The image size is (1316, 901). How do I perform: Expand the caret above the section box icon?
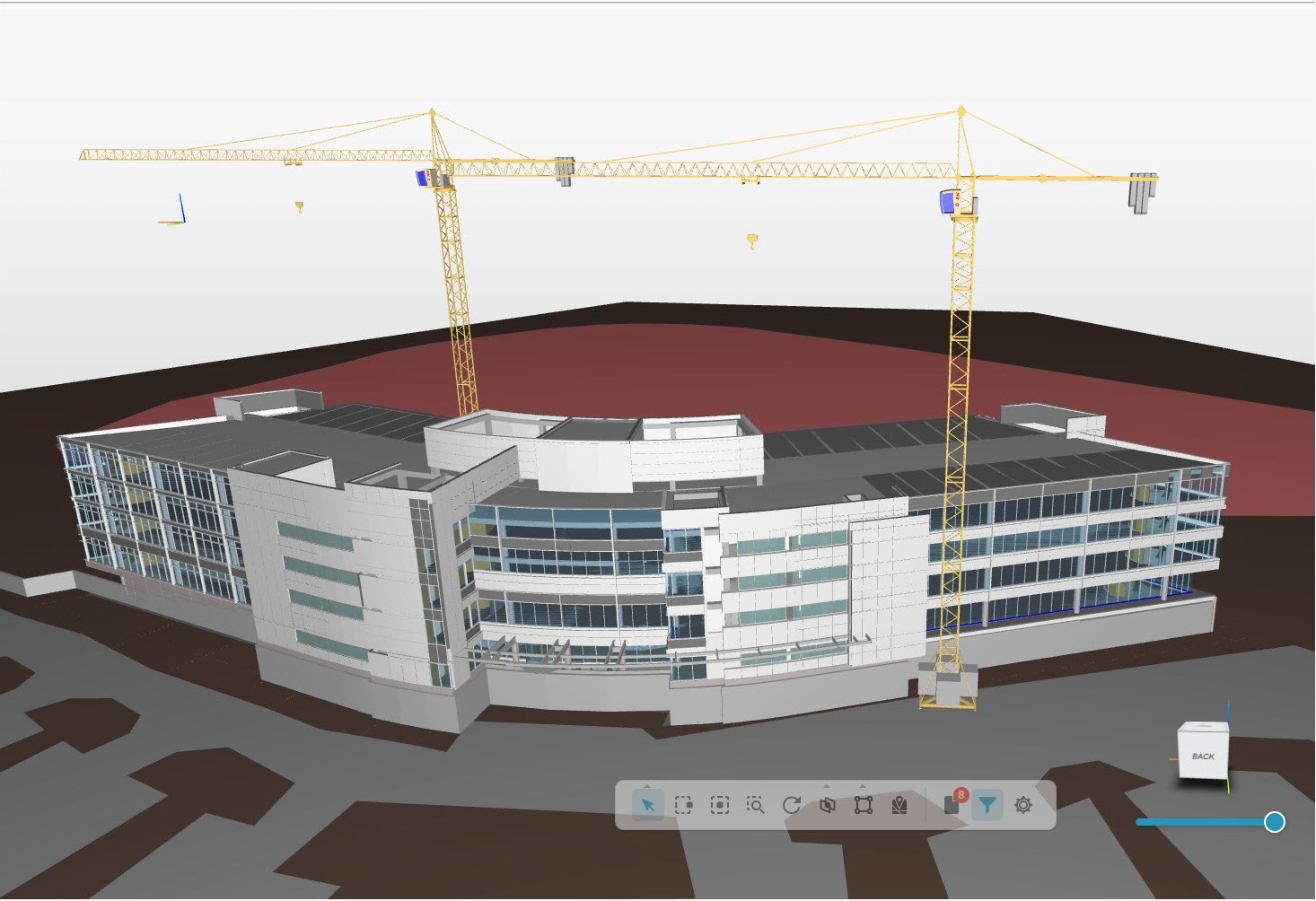pyautogui.click(x=863, y=786)
